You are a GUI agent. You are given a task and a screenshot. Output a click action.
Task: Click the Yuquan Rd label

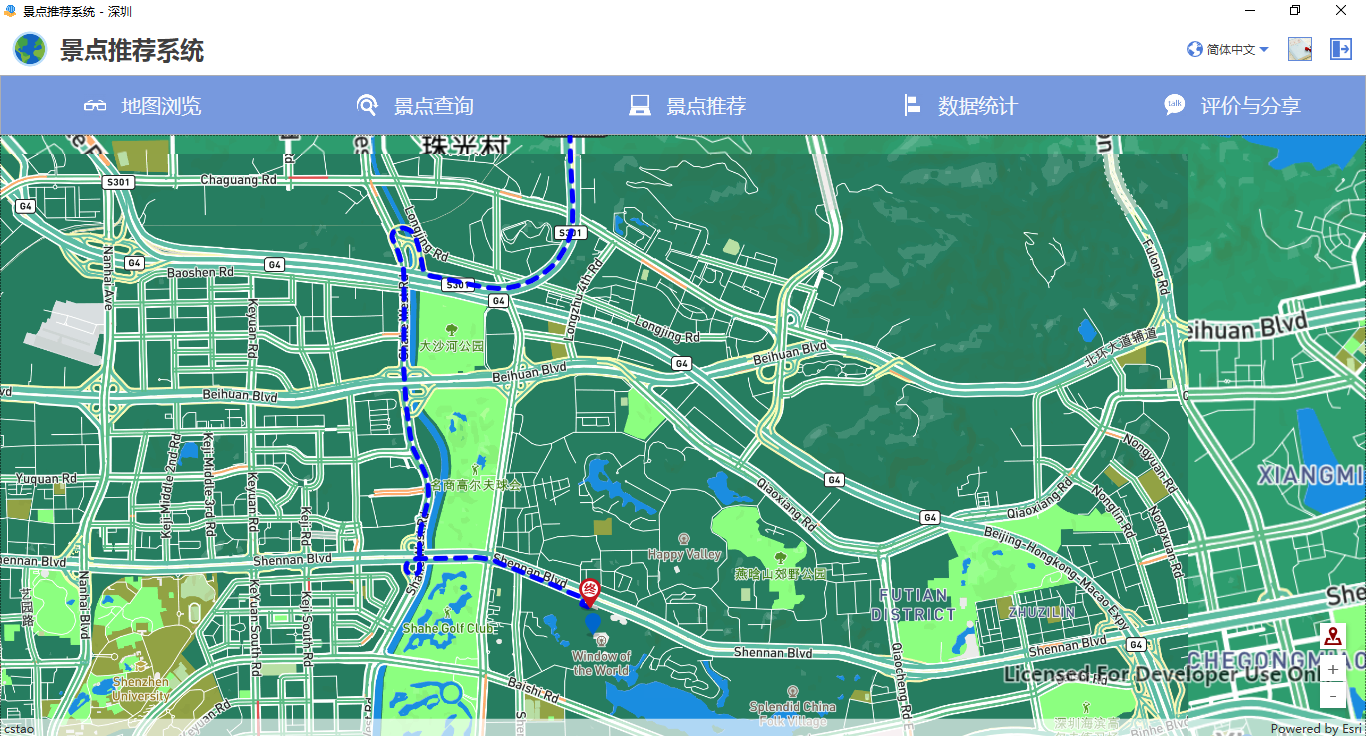tap(46, 479)
